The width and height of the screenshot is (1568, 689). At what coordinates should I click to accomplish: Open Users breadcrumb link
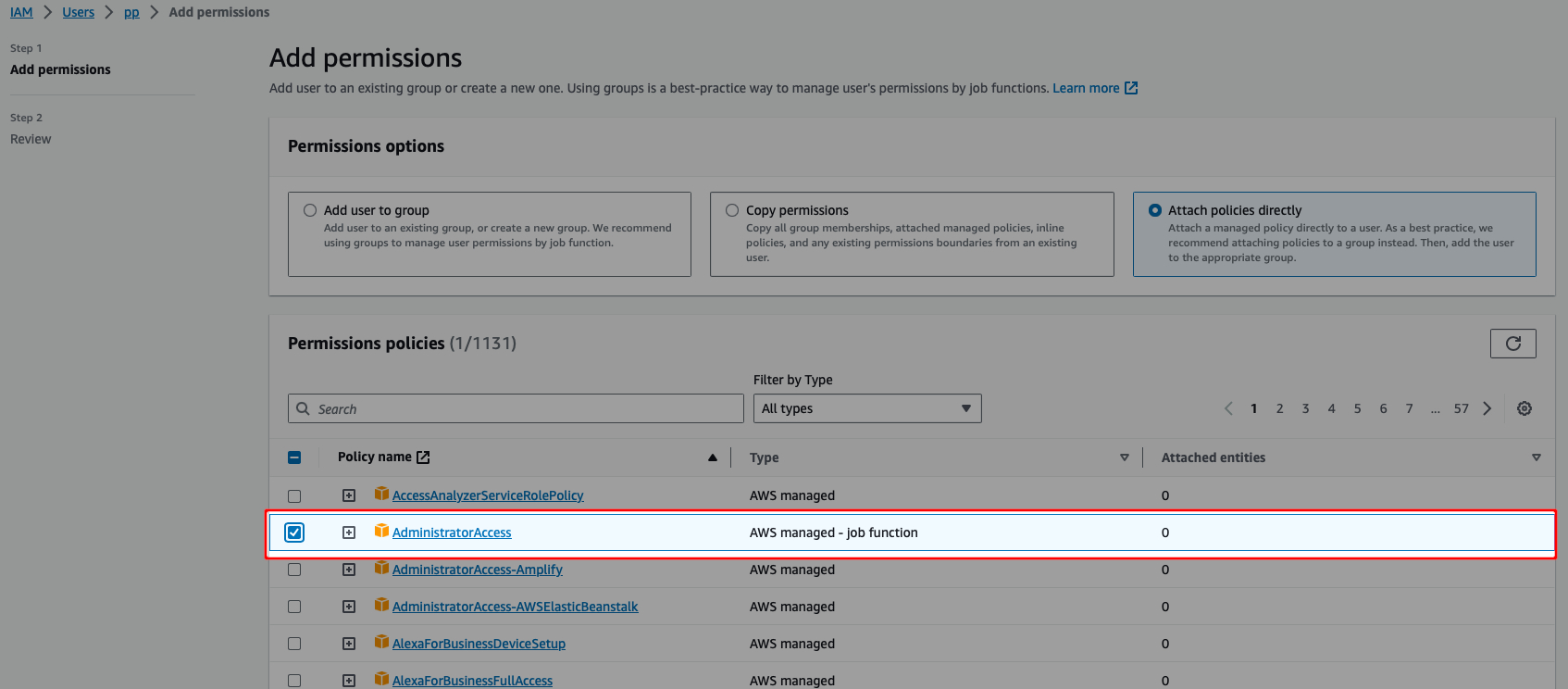(79, 12)
